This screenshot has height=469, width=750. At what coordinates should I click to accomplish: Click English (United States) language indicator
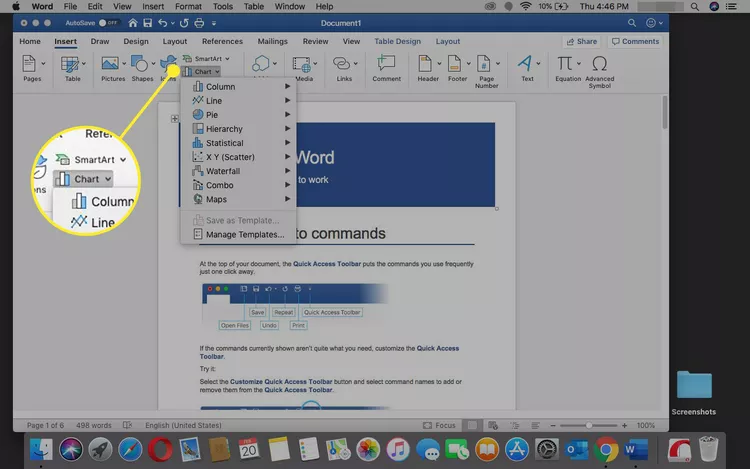click(x=183, y=425)
